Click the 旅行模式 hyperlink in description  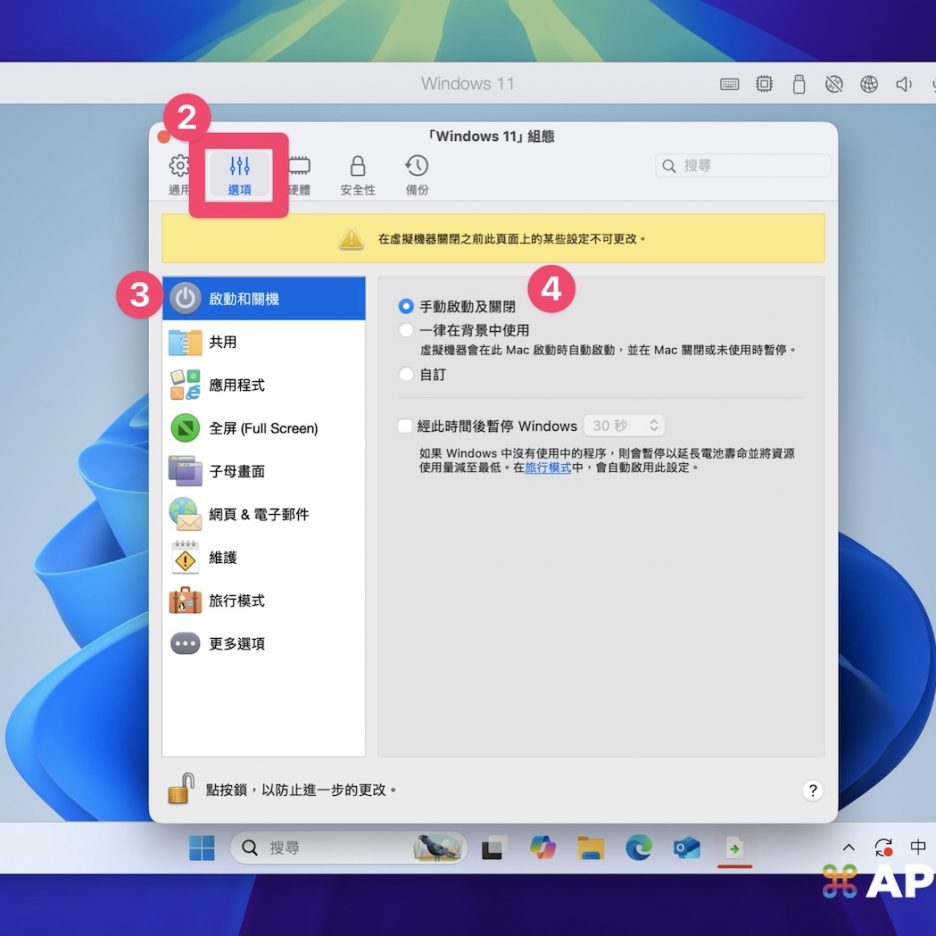548,467
